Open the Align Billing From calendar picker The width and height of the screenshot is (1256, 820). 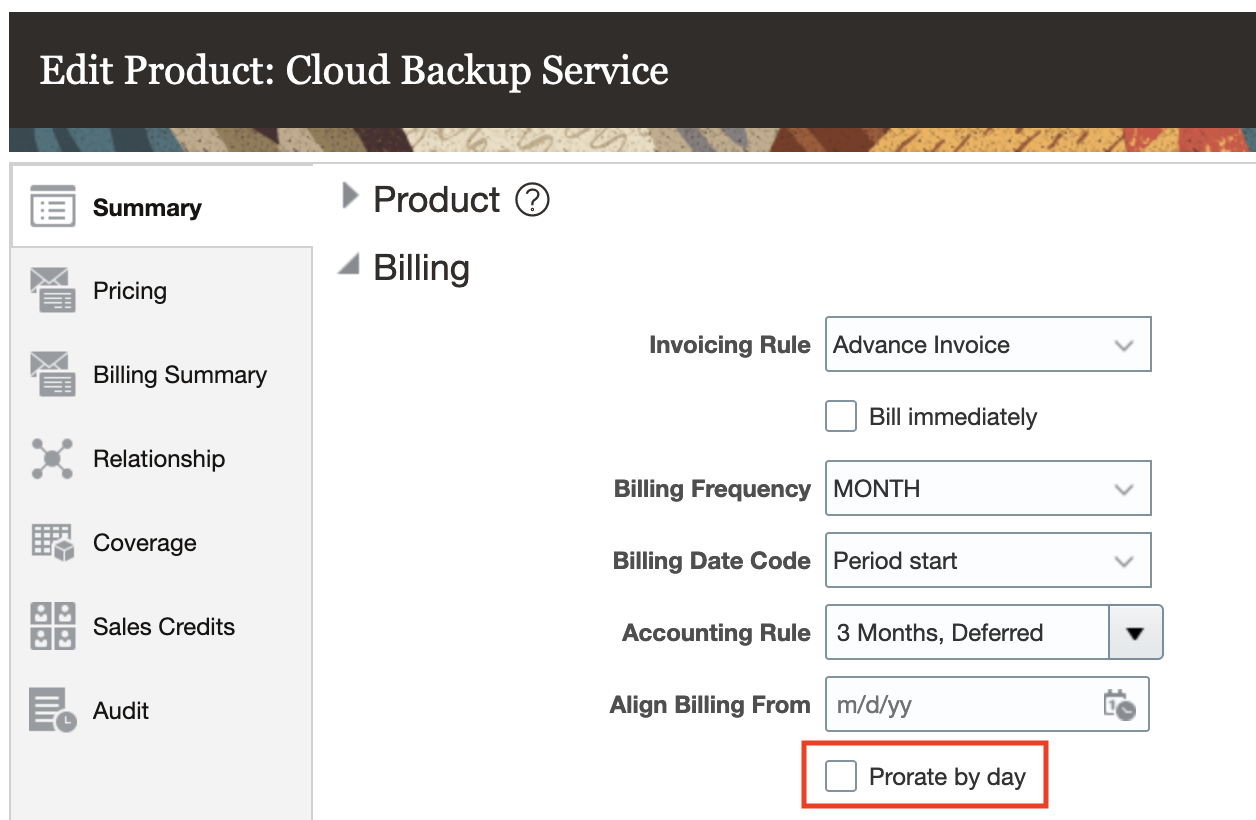pyautogui.click(x=1119, y=705)
